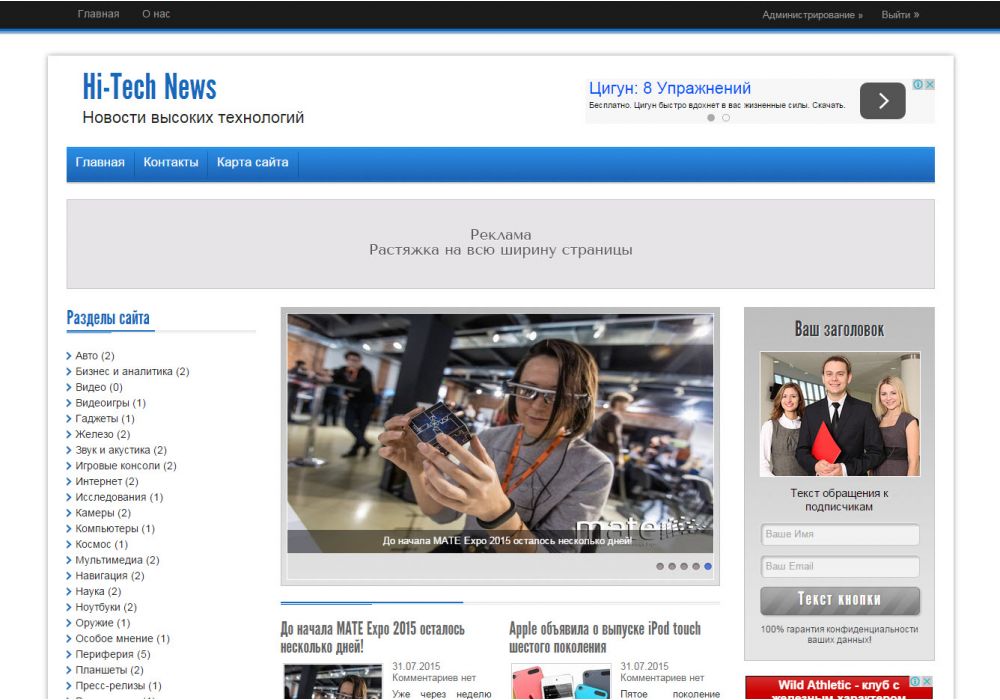Show the second slide of the Цигун ad carousel
This screenshot has height=700, width=1000.
pyautogui.click(x=726, y=118)
